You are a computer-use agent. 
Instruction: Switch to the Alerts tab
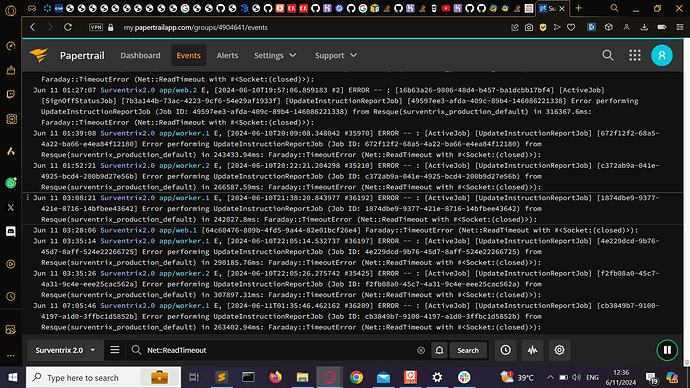click(227, 55)
